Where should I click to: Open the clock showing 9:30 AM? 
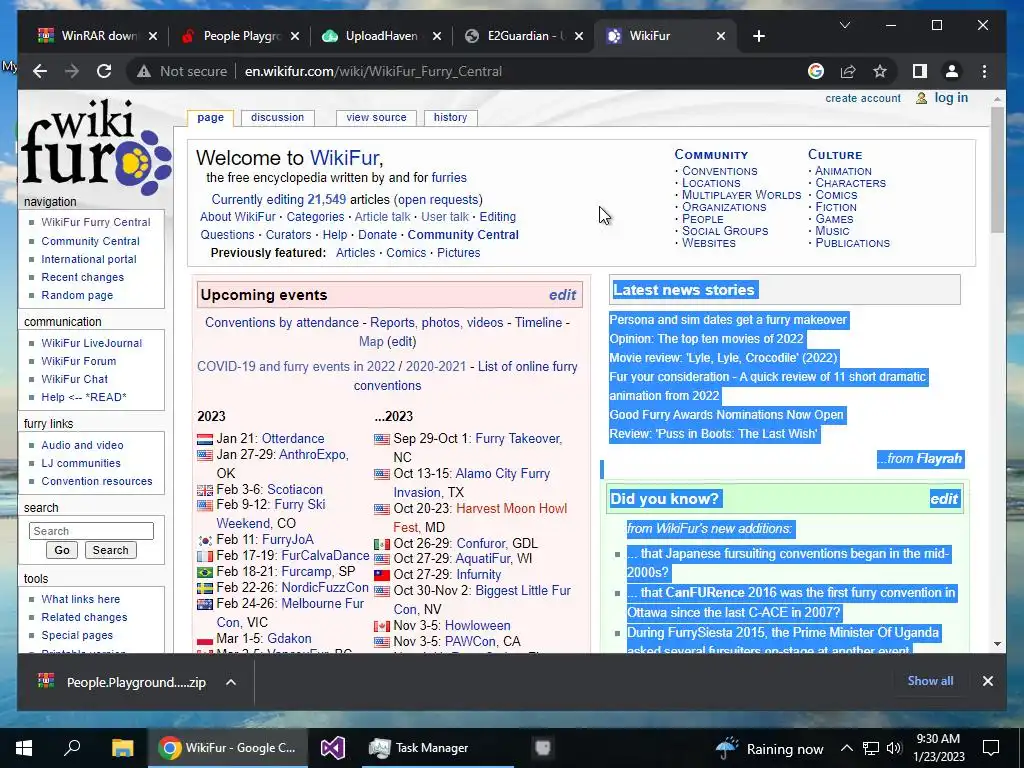point(938,739)
